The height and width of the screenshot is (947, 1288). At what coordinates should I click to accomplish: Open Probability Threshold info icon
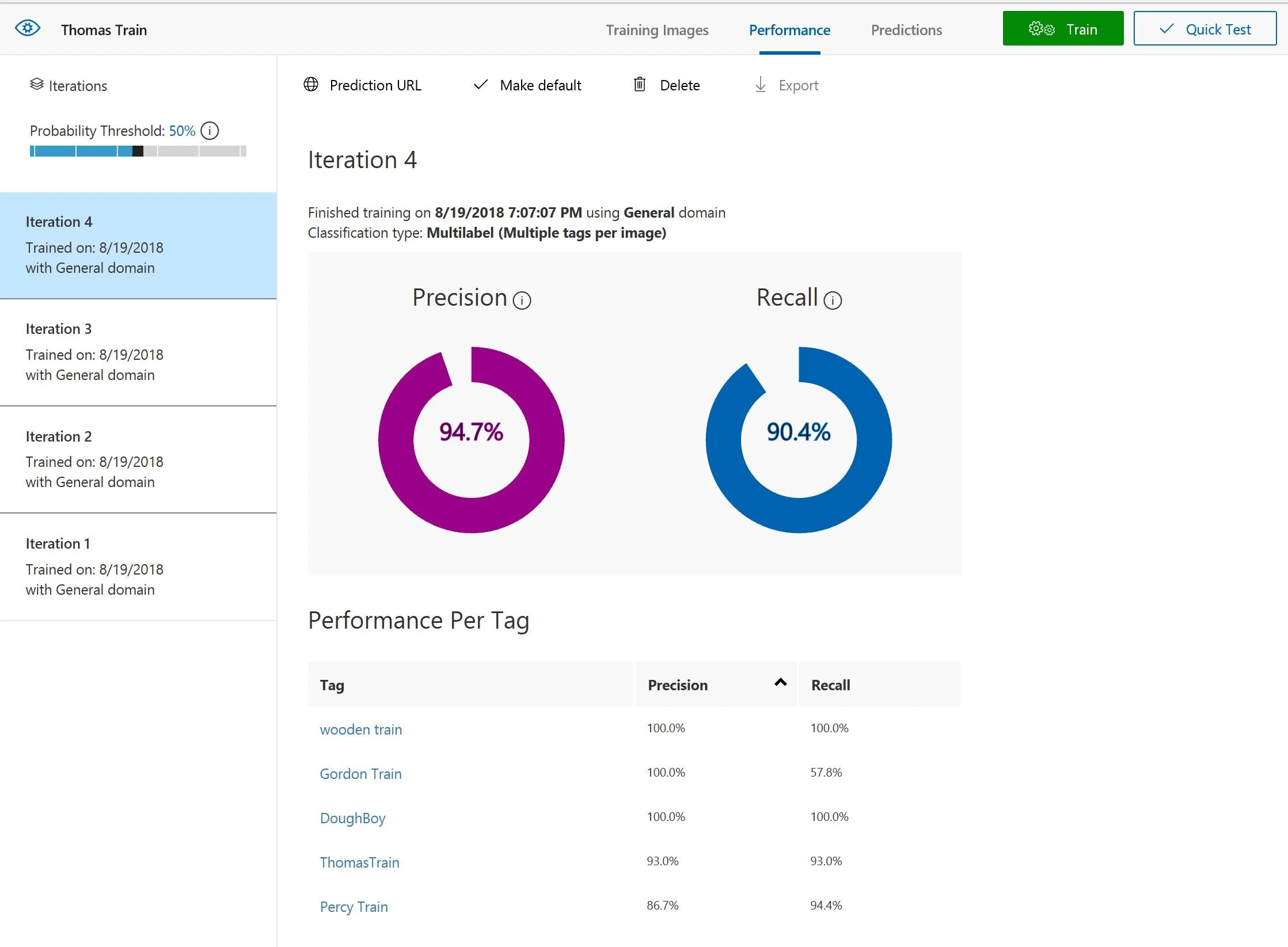point(210,131)
